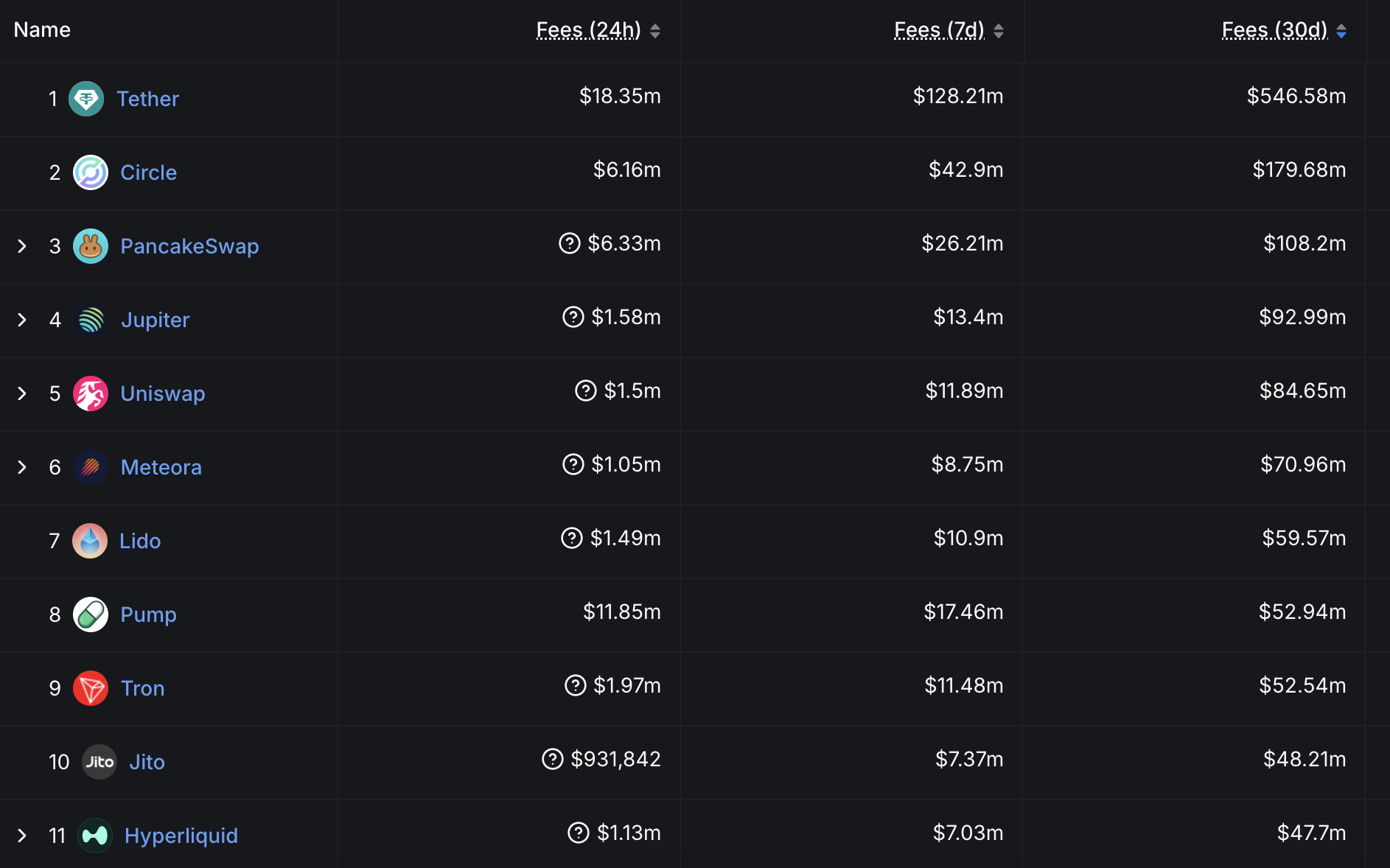Screen dimensions: 1390x868
Task: Click the Lido droplet logo icon
Action: tap(90, 541)
